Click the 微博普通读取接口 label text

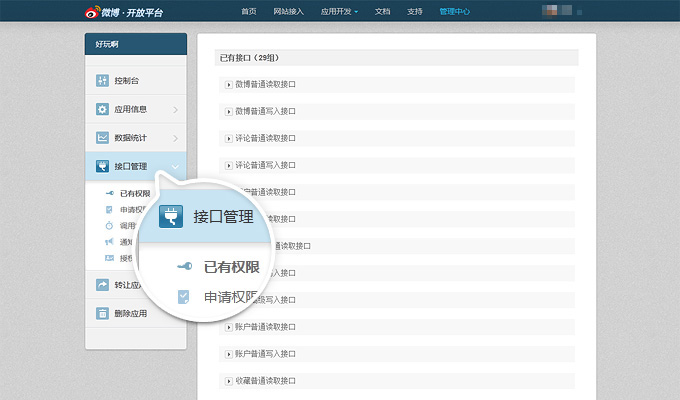265,85
